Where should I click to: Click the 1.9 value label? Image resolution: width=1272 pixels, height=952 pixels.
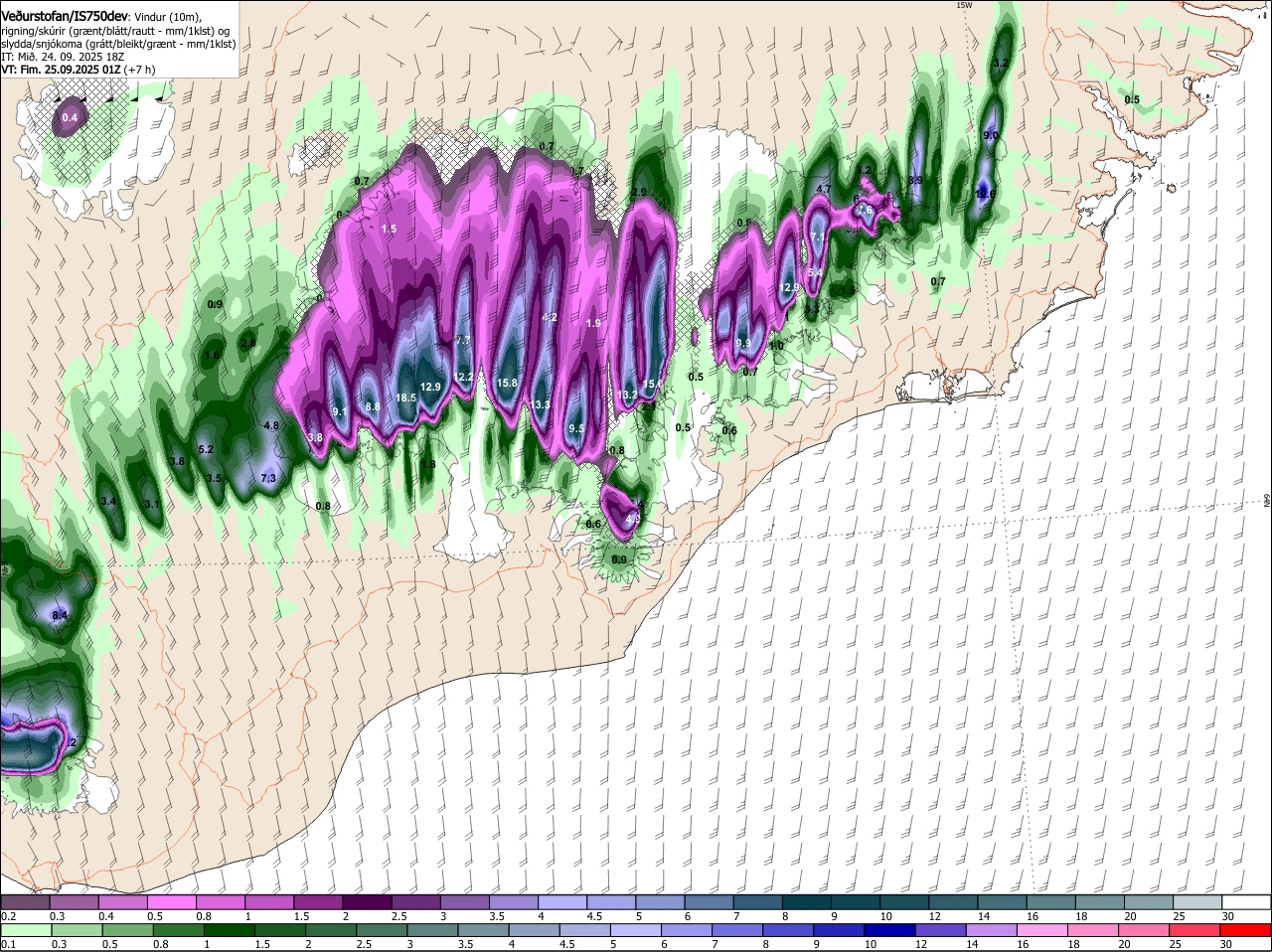pyautogui.click(x=594, y=323)
